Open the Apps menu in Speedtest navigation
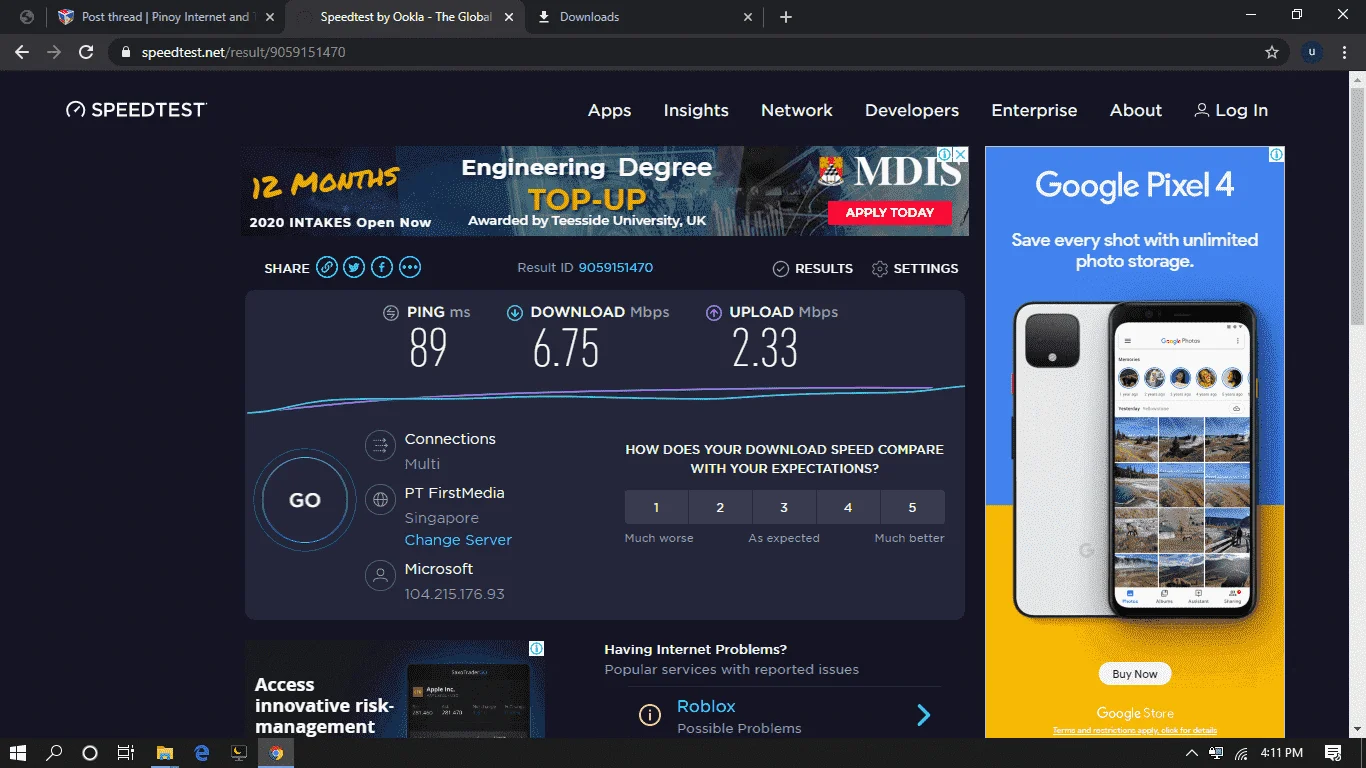Image resolution: width=1366 pixels, height=768 pixels. click(x=610, y=110)
